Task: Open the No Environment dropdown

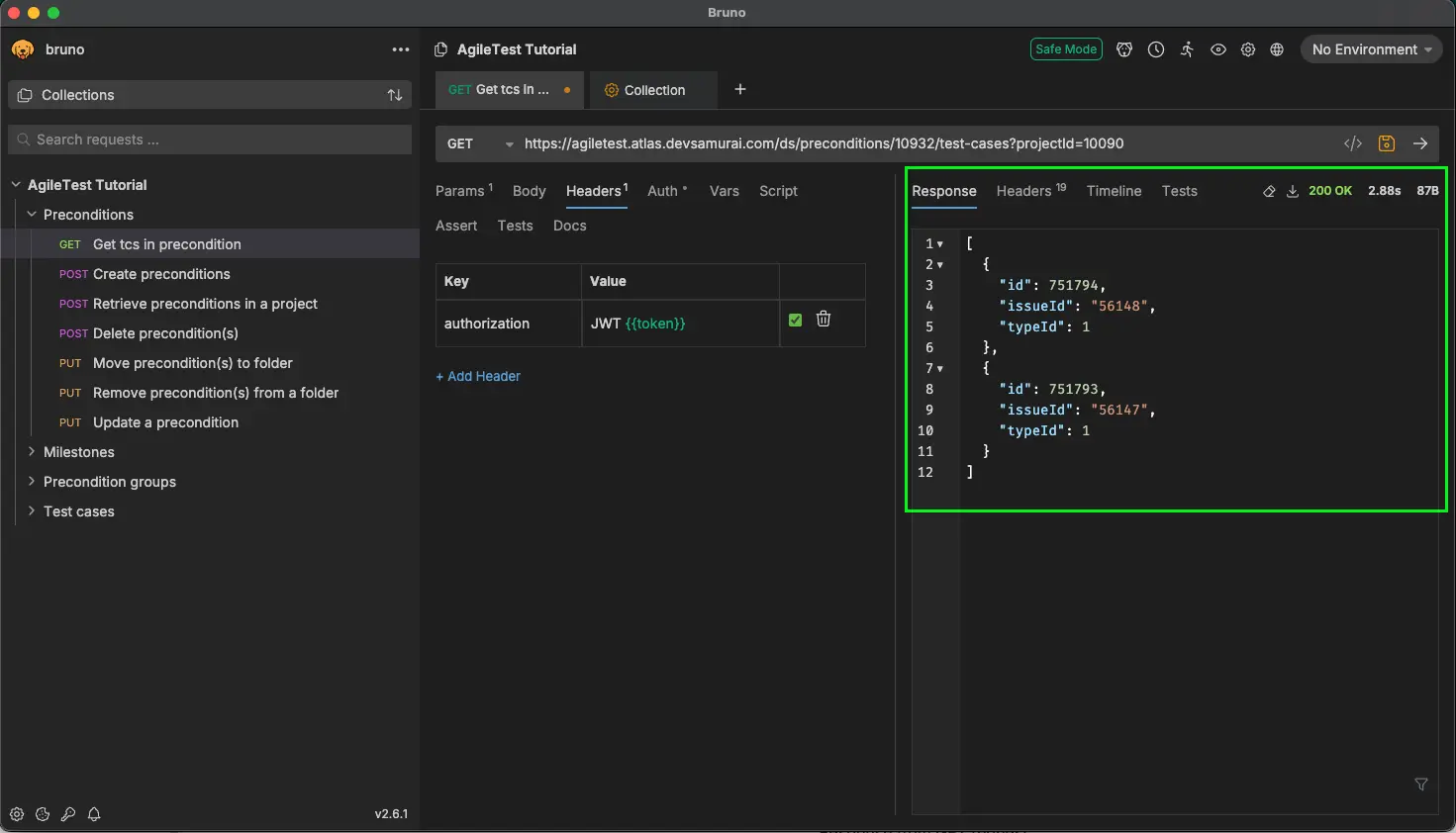Action: click(1371, 49)
